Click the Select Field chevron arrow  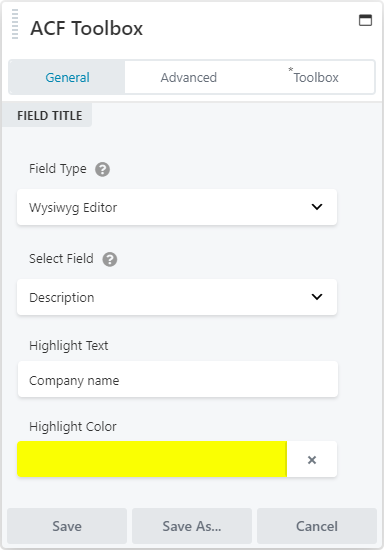click(x=317, y=297)
